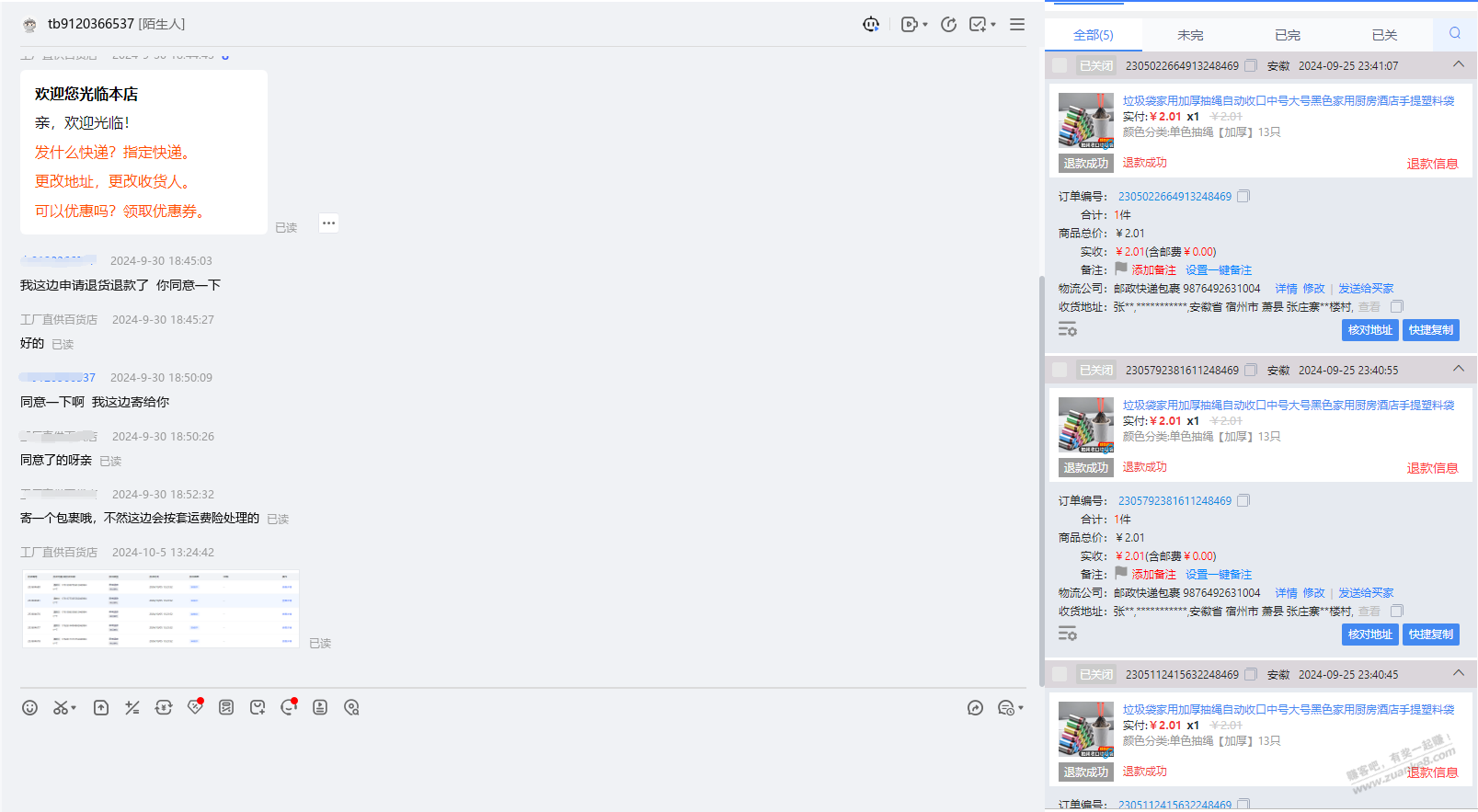1478x812 pixels.
Task: Click 修改 logistics link in first order
Action: click(1314, 289)
